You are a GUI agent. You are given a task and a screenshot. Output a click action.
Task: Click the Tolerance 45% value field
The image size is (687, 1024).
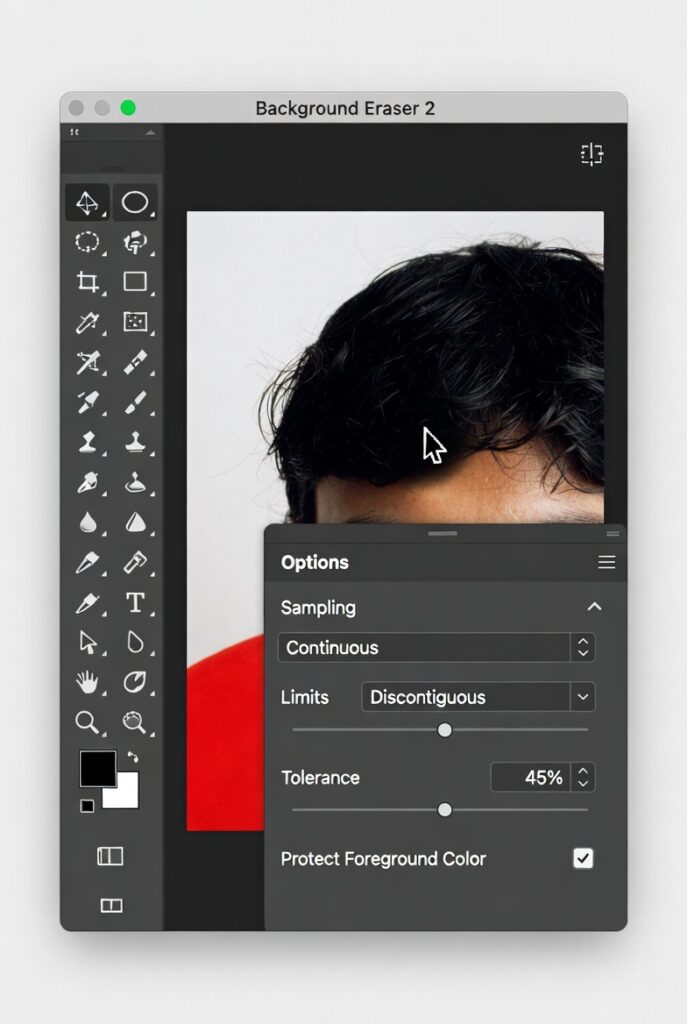[531, 777]
